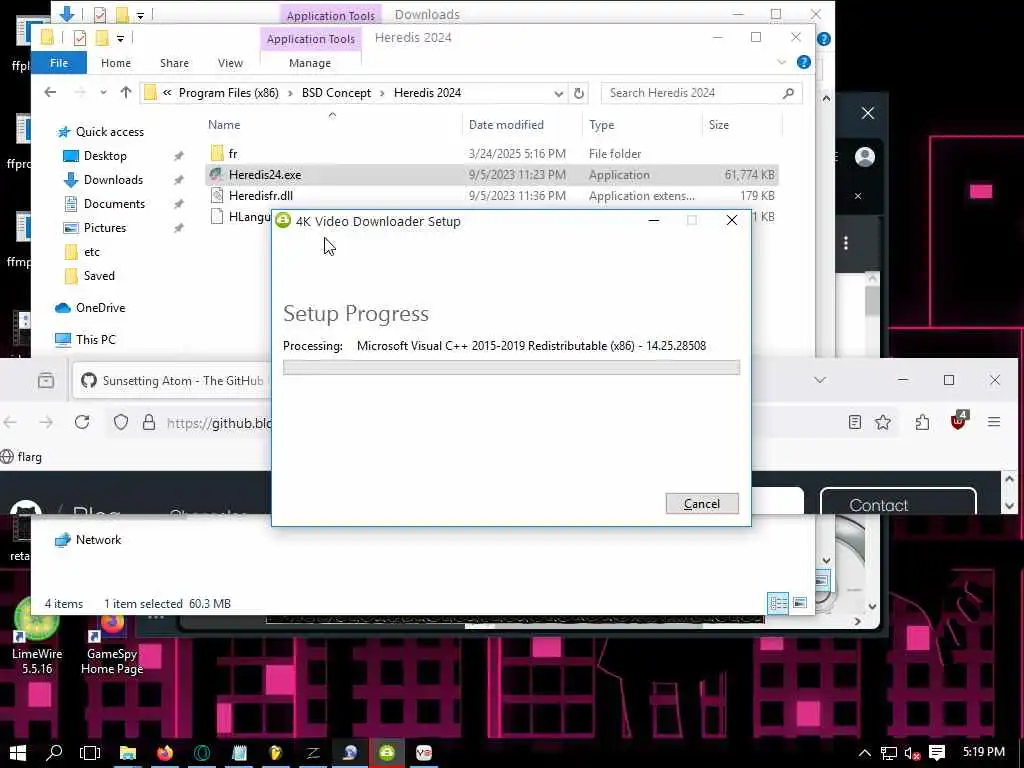1024x768 pixels.
Task: Open OneDrive in the navigation pane
Action: [100, 308]
